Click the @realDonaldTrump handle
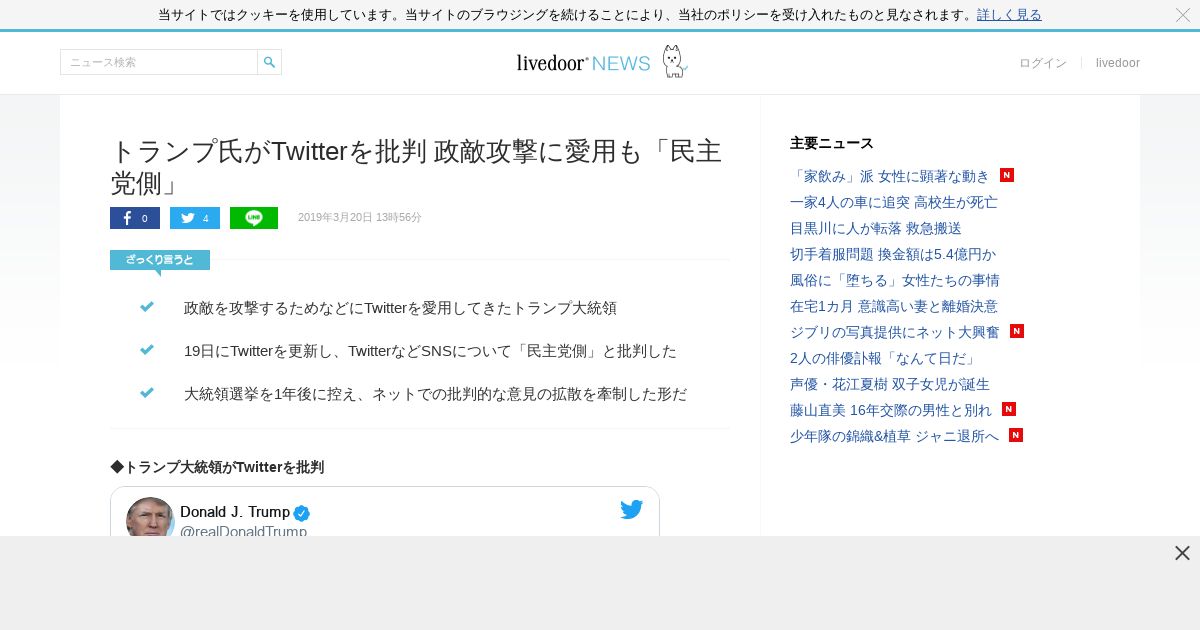The height and width of the screenshot is (630, 1200). [243, 531]
